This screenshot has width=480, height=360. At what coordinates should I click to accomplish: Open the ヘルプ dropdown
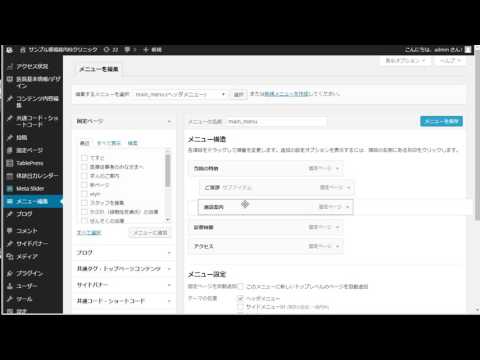click(450, 61)
